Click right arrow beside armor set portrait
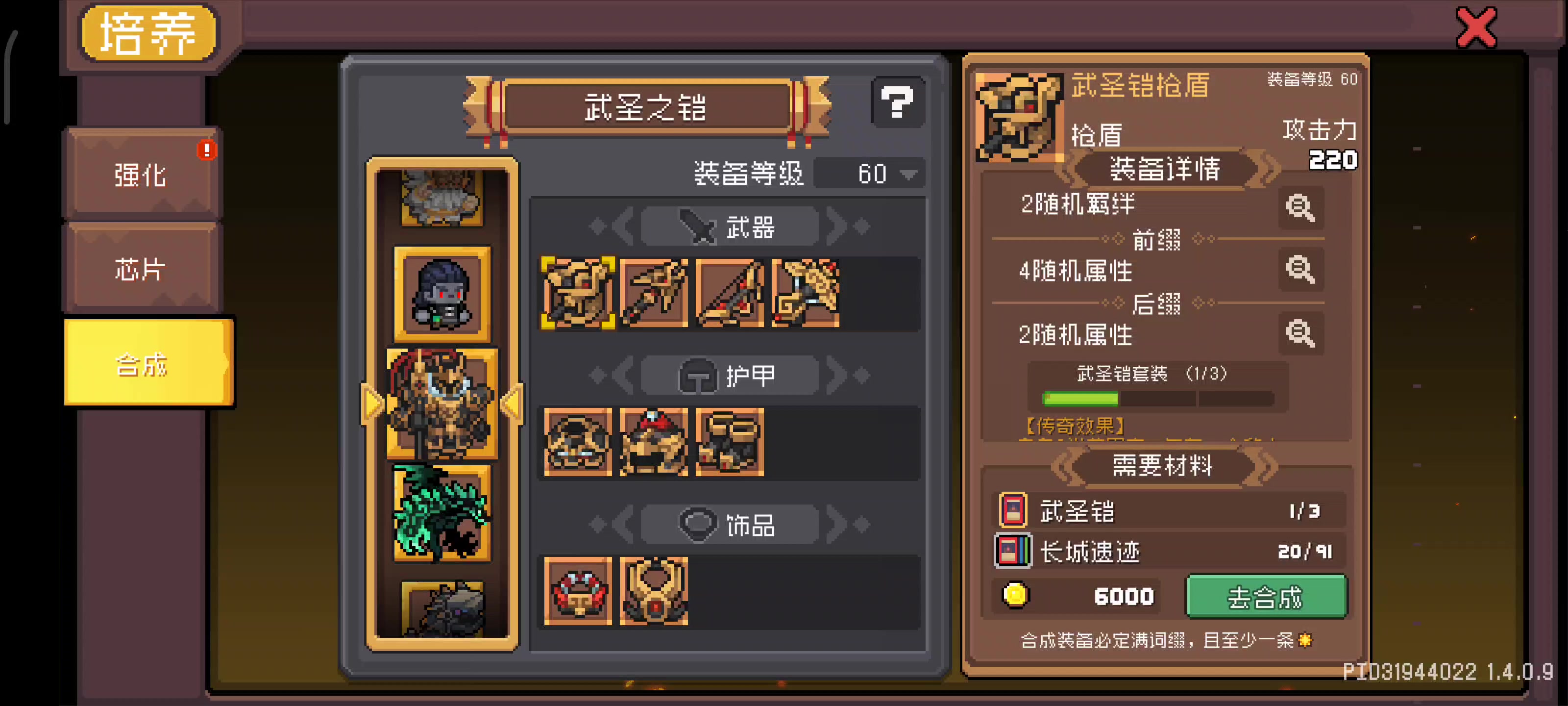Screen dimensions: 1568x706 pos(511,403)
